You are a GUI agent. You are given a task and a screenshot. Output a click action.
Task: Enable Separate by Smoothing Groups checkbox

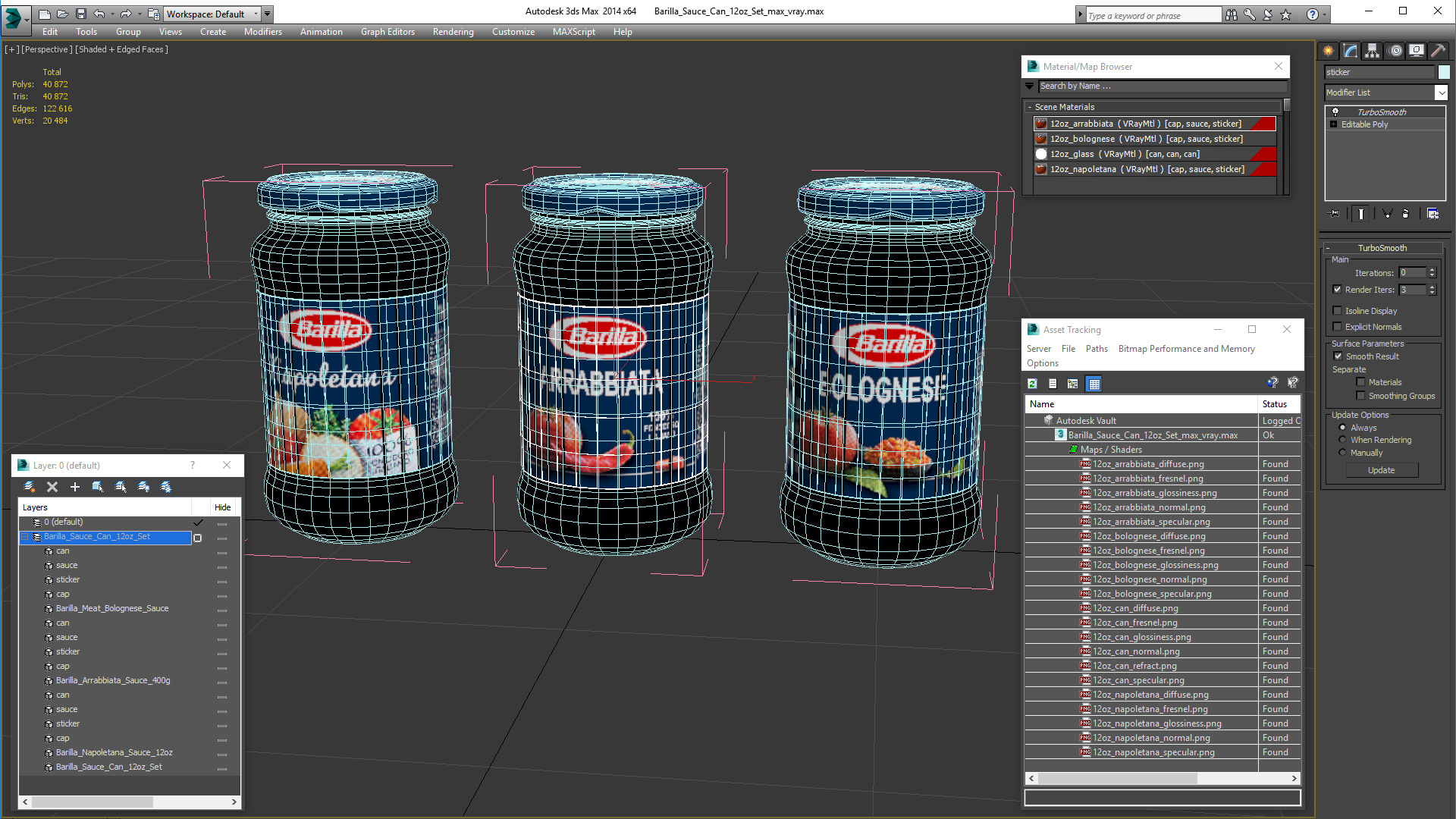tap(1360, 395)
